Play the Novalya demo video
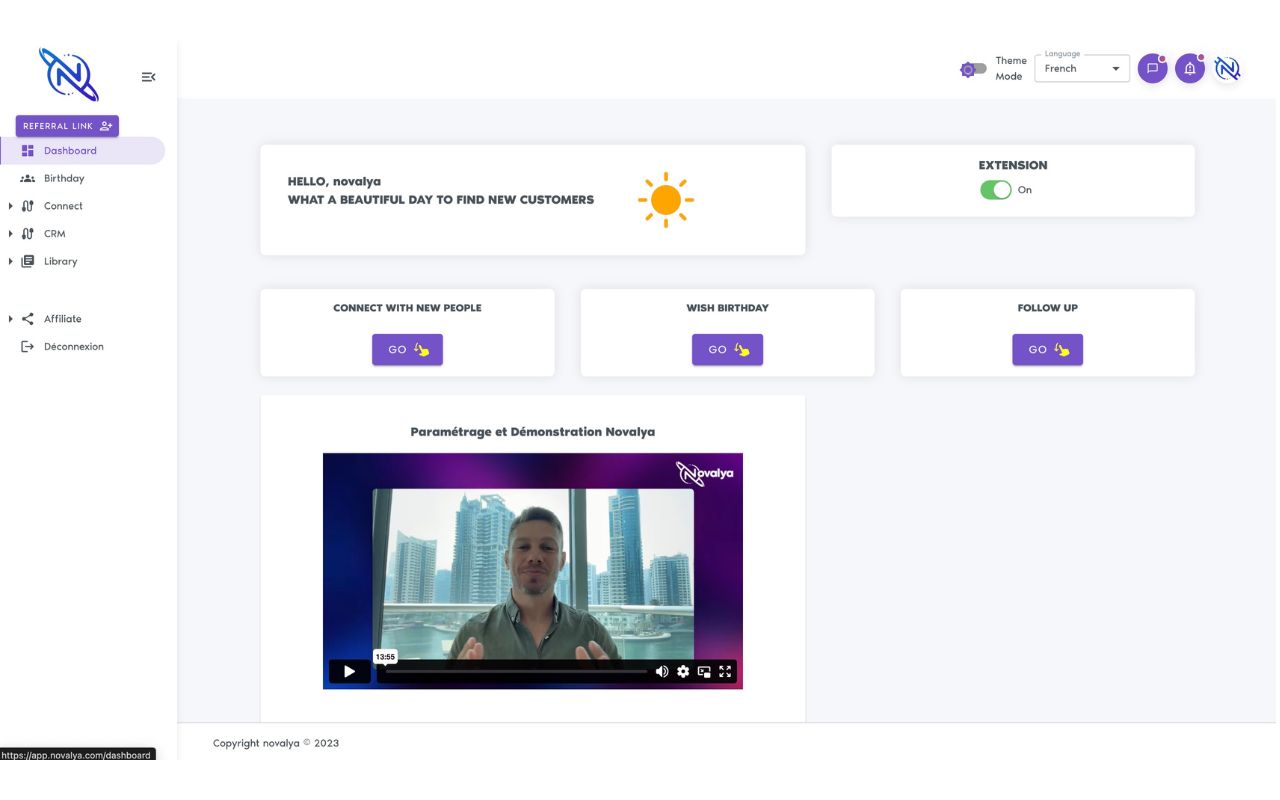The image size is (1280, 800). click(x=349, y=671)
